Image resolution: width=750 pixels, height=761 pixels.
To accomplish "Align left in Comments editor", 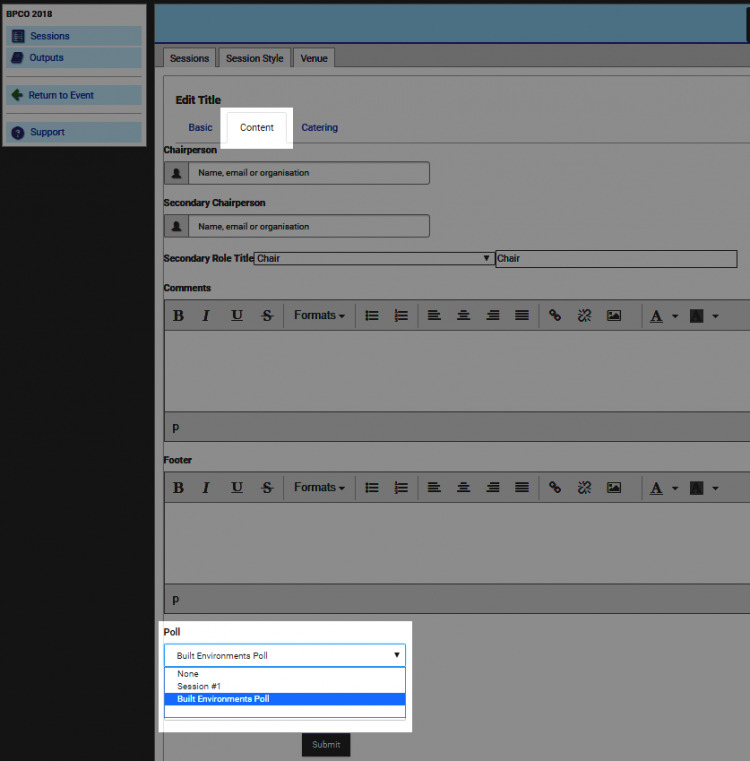I will (434, 315).
